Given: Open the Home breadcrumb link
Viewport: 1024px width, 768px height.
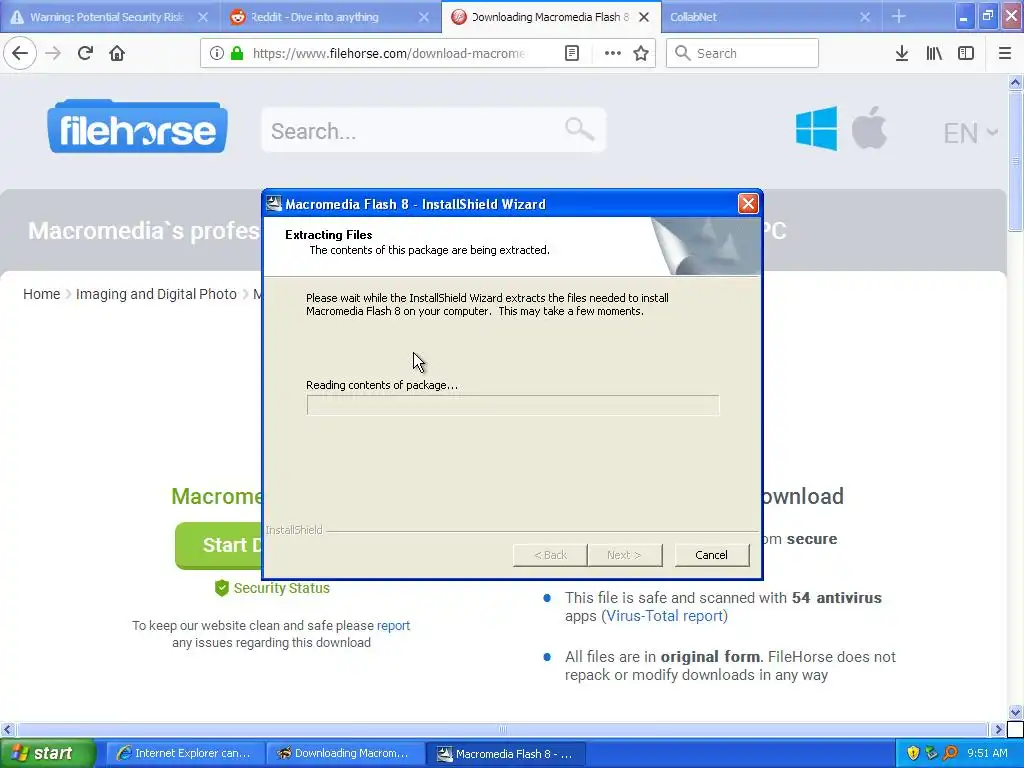Looking at the screenshot, I should tap(41, 294).
